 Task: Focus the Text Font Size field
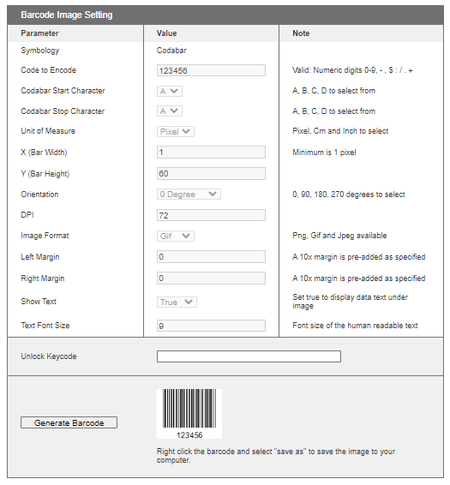pos(211,326)
